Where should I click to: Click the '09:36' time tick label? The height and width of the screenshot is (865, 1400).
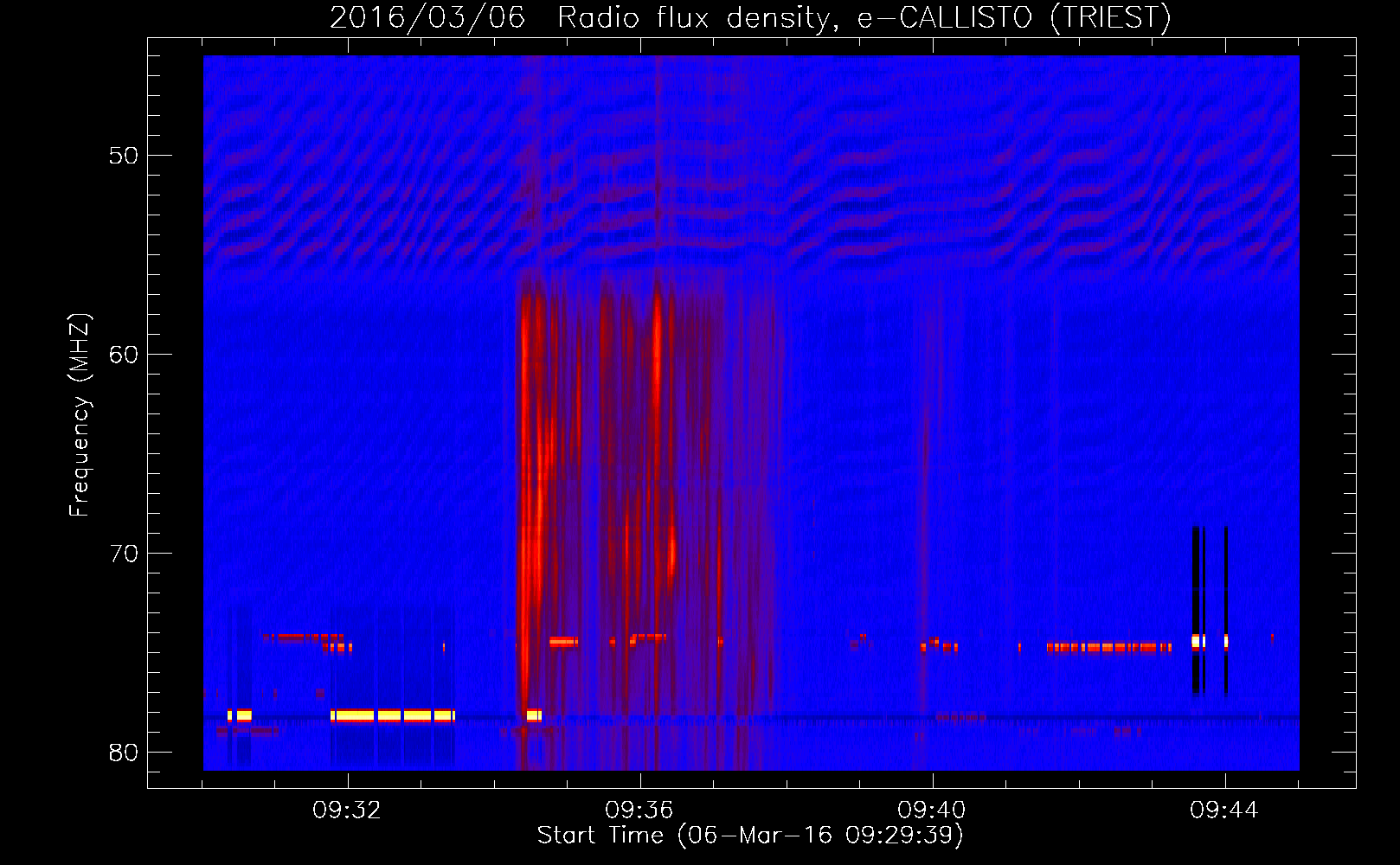pyautogui.click(x=639, y=810)
